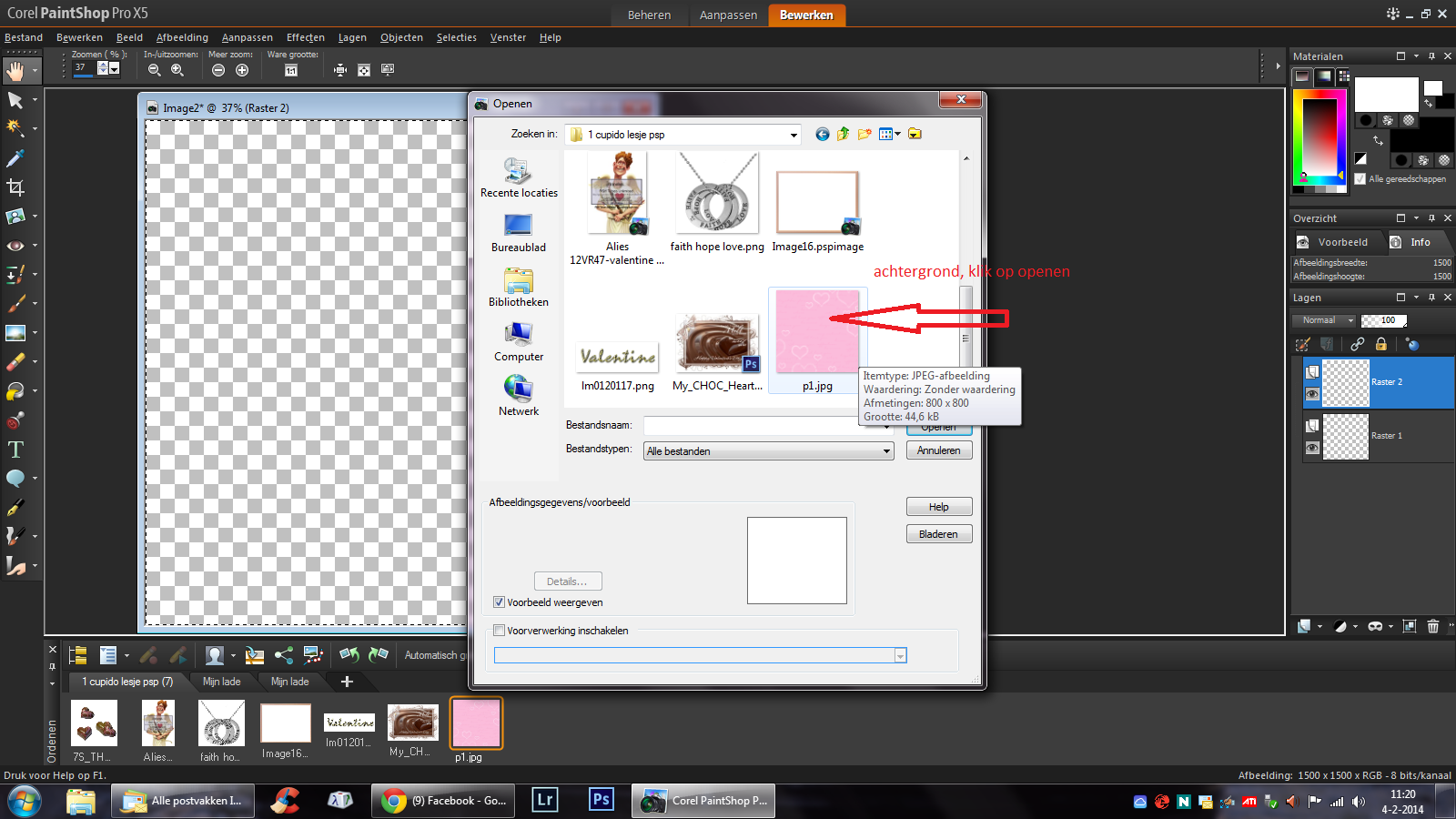Viewport: 1456px width, 819px height.
Task: Open Bureaublad in the dialog sidebar
Action: [x=519, y=232]
